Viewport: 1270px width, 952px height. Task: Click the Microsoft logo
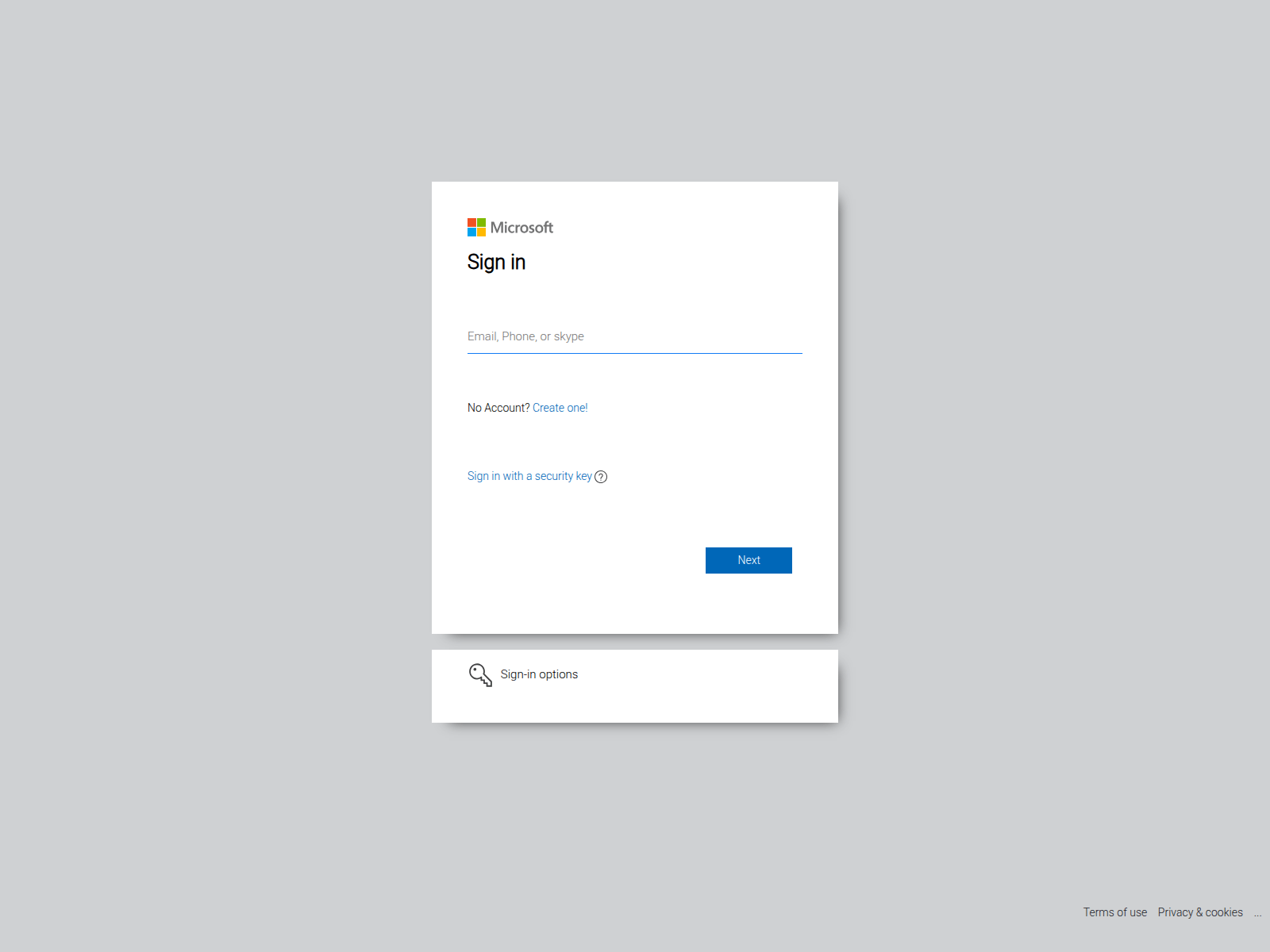510,228
